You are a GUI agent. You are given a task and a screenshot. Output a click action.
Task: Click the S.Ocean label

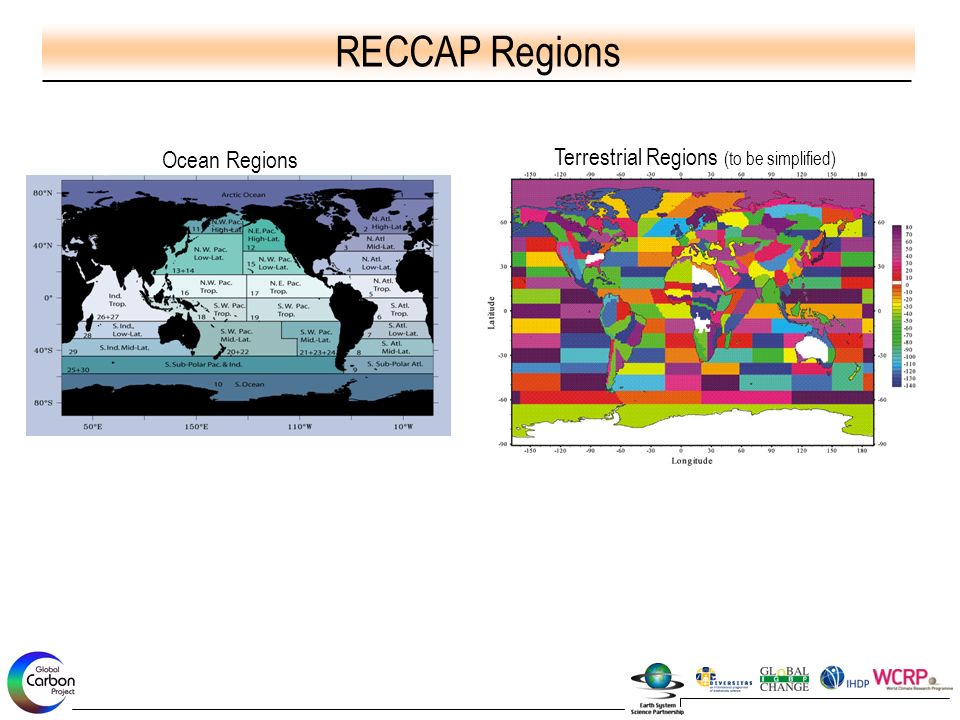[250, 384]
